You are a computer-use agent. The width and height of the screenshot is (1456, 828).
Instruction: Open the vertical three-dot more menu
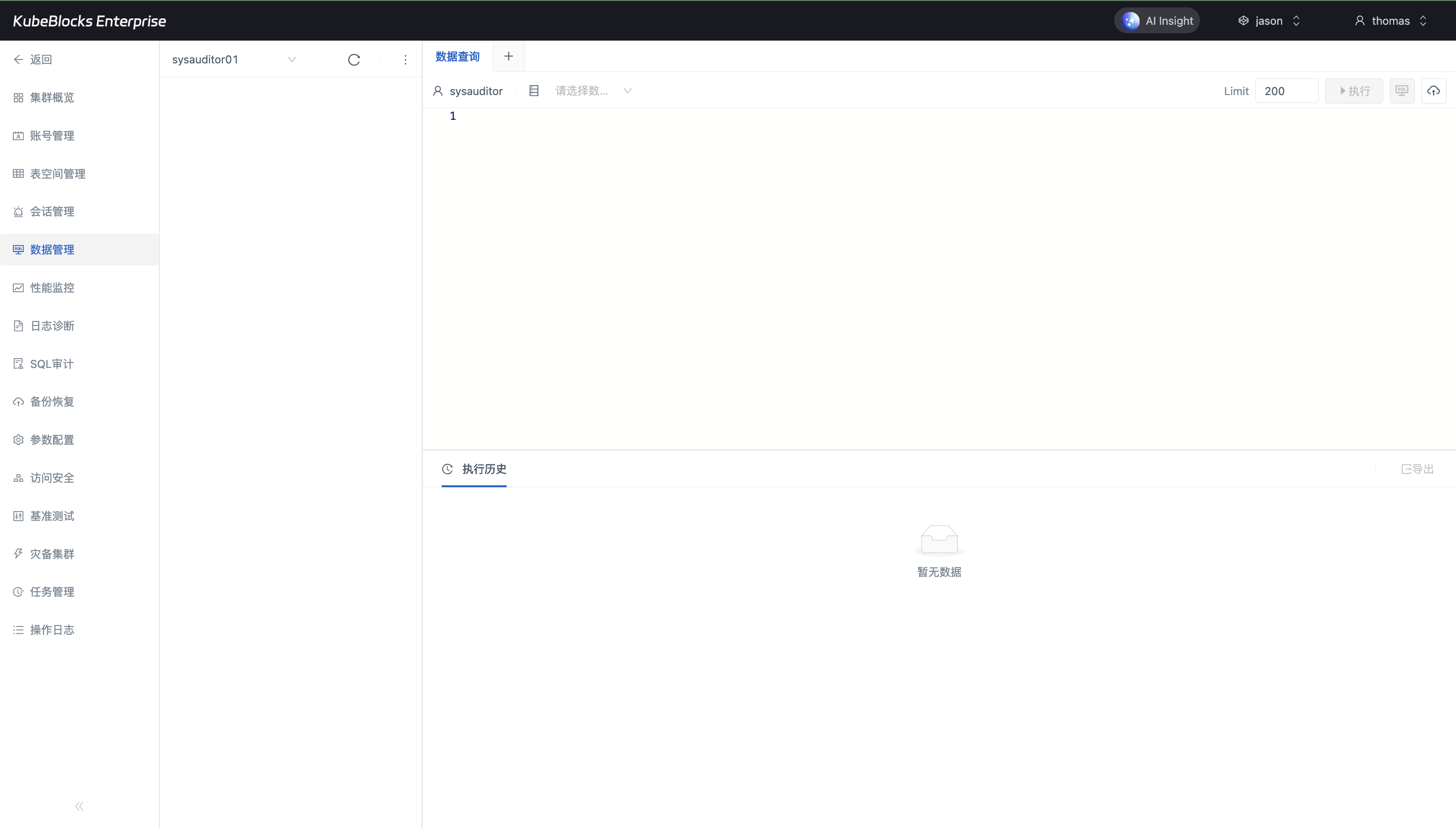coord(406,60)
